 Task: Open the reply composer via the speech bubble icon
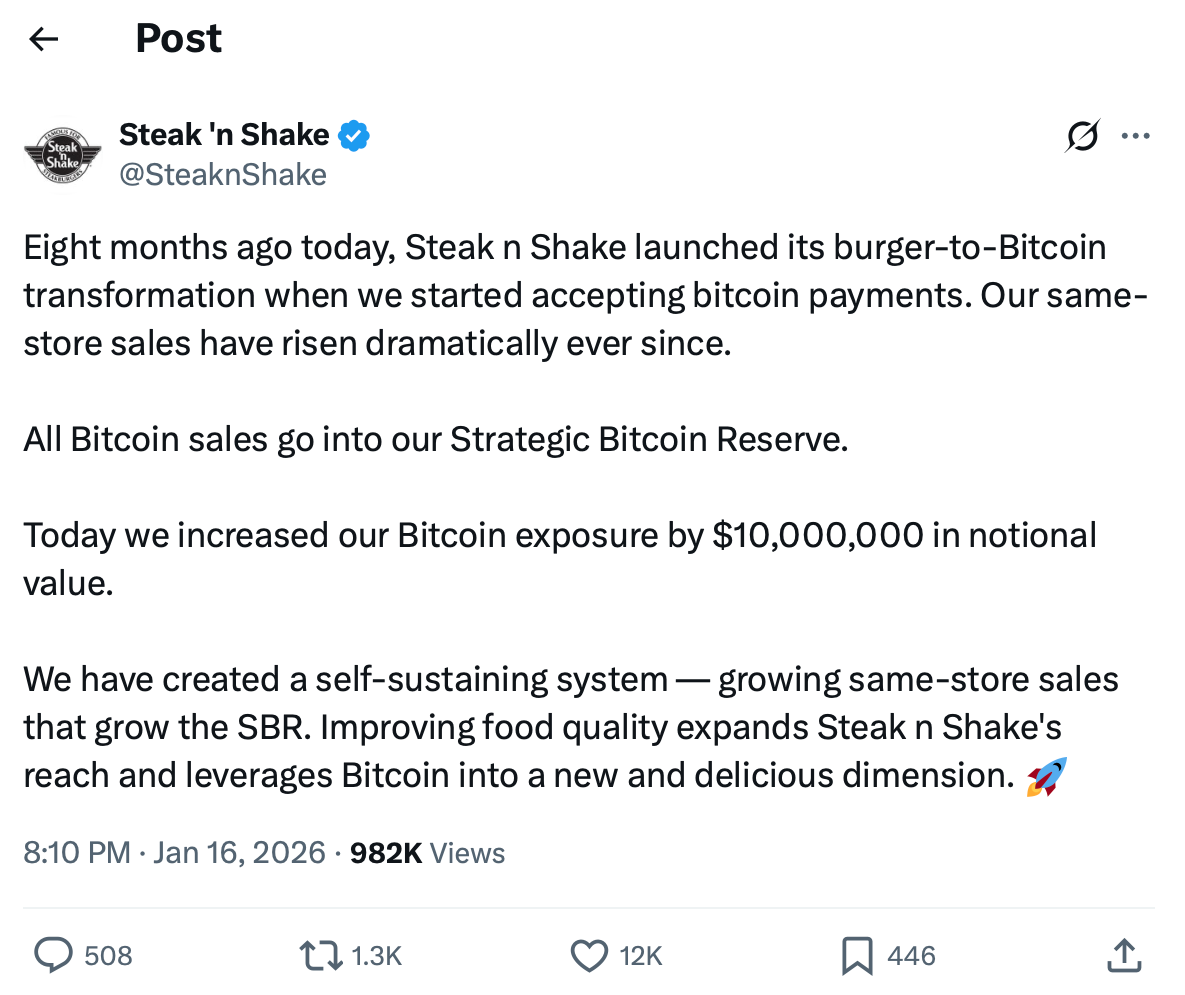(52, 956)
